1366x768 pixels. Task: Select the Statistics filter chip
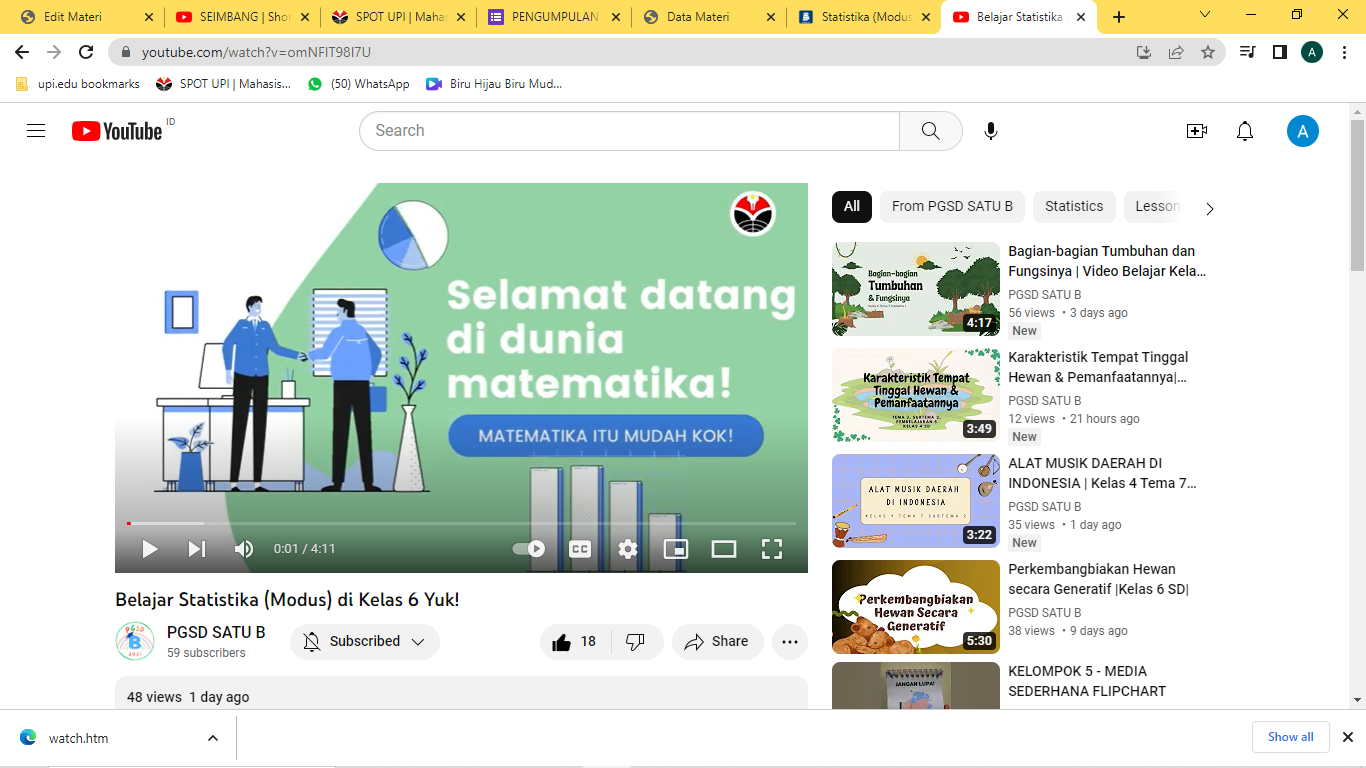tap(1074, 206)
